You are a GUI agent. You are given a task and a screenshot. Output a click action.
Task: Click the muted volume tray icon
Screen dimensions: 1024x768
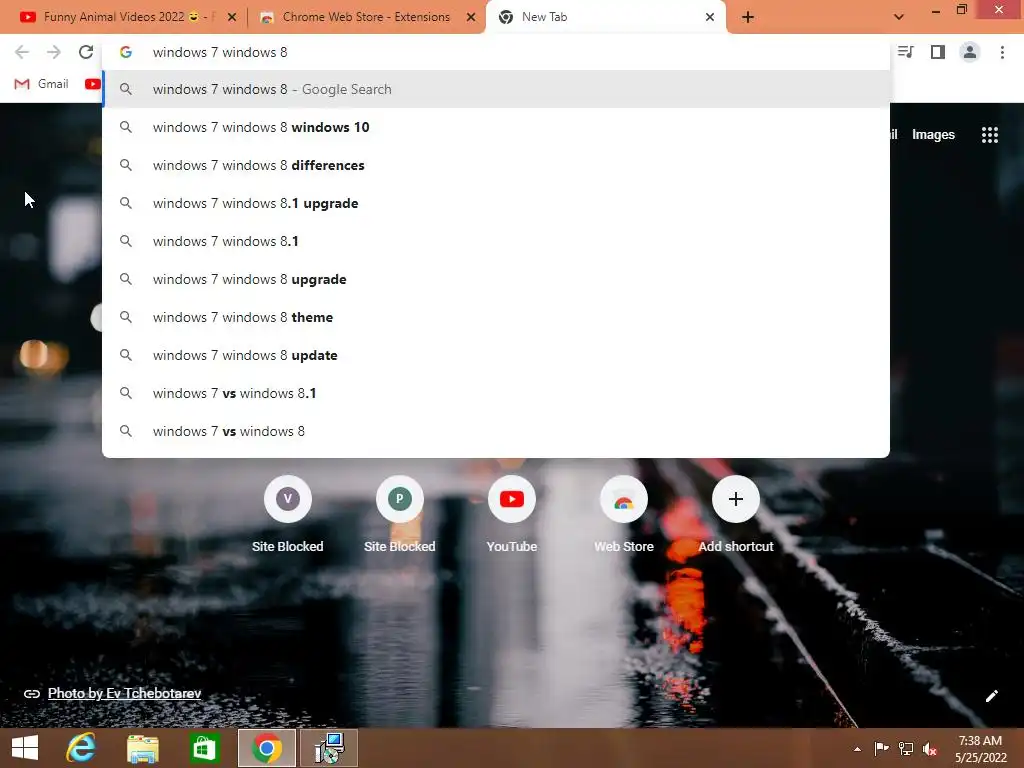coord(930,750)
